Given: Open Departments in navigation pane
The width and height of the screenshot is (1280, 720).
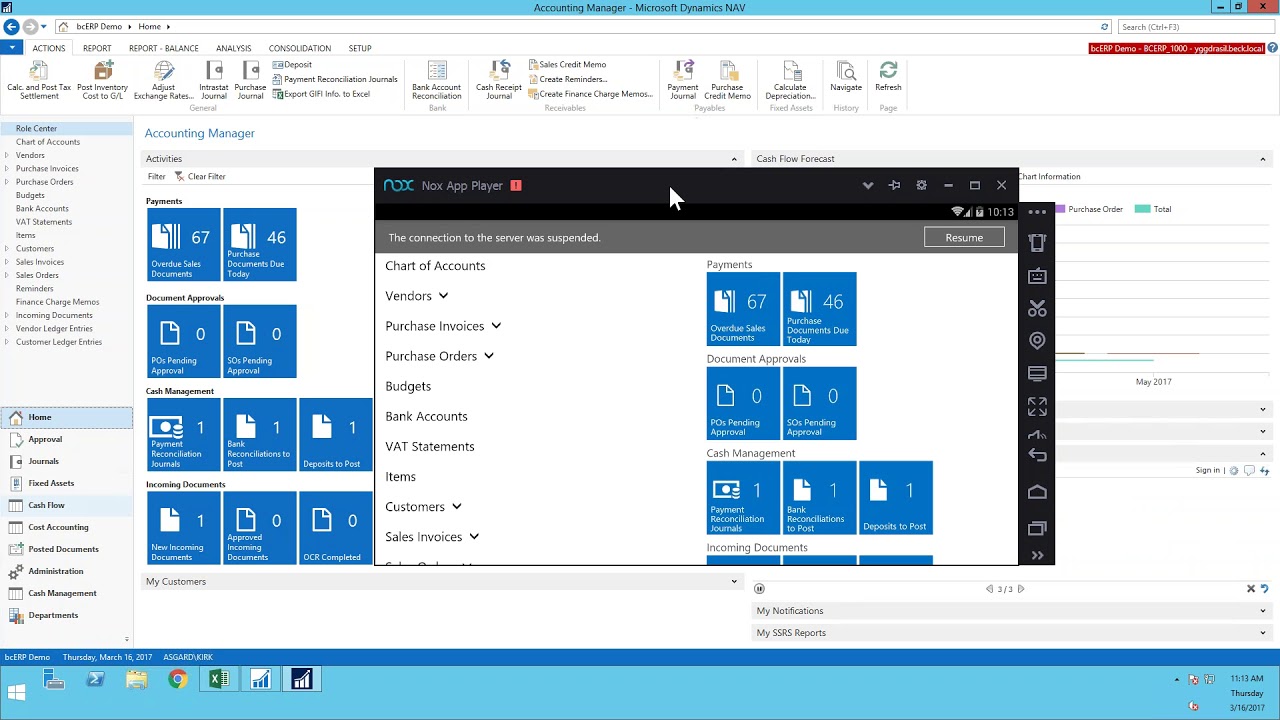Looking at the screenshot, I should 53,615.
